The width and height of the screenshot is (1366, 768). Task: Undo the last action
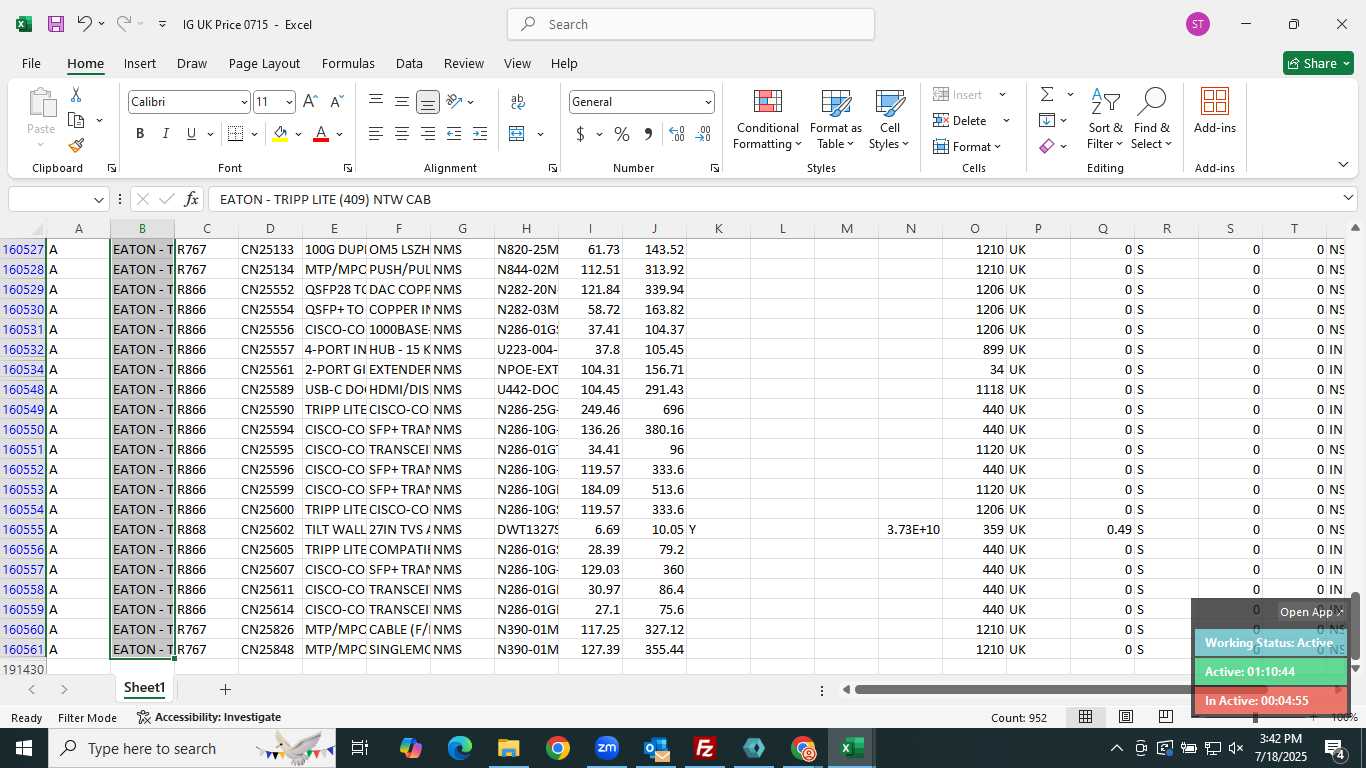pos(85,24)
